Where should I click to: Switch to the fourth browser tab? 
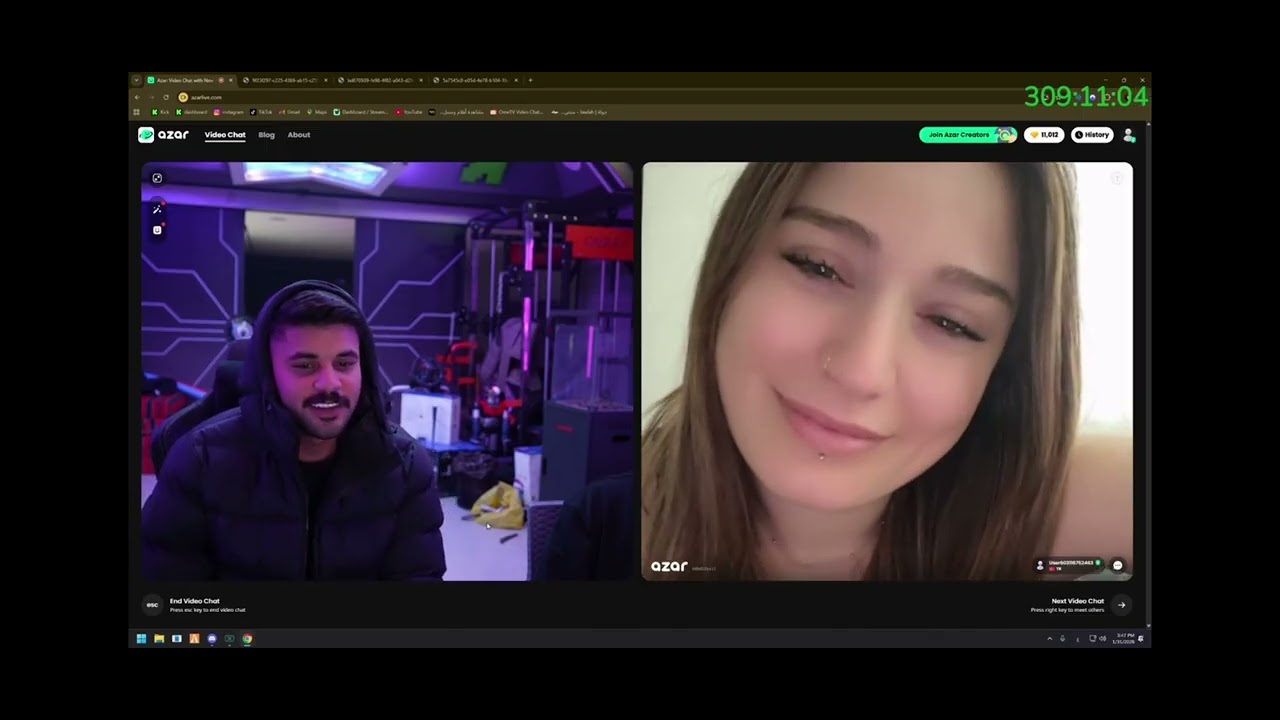[474, 80]
